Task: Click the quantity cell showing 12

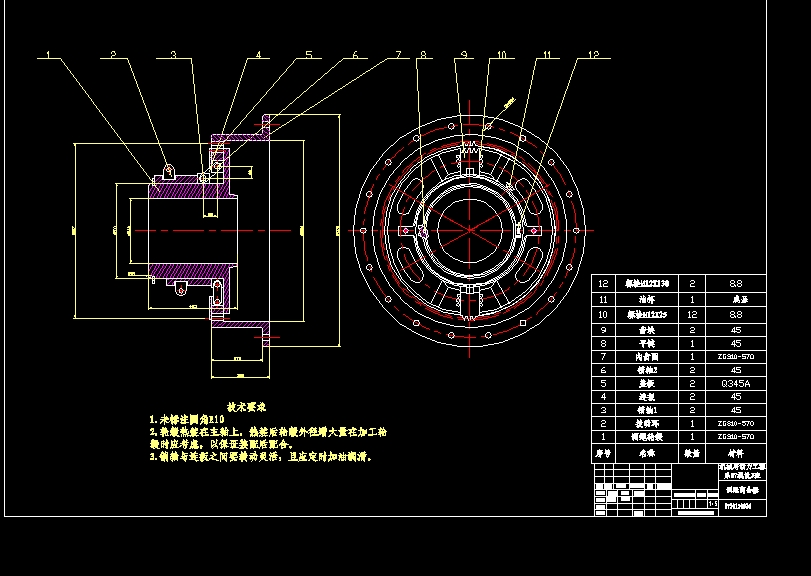Action: point(691,313)
